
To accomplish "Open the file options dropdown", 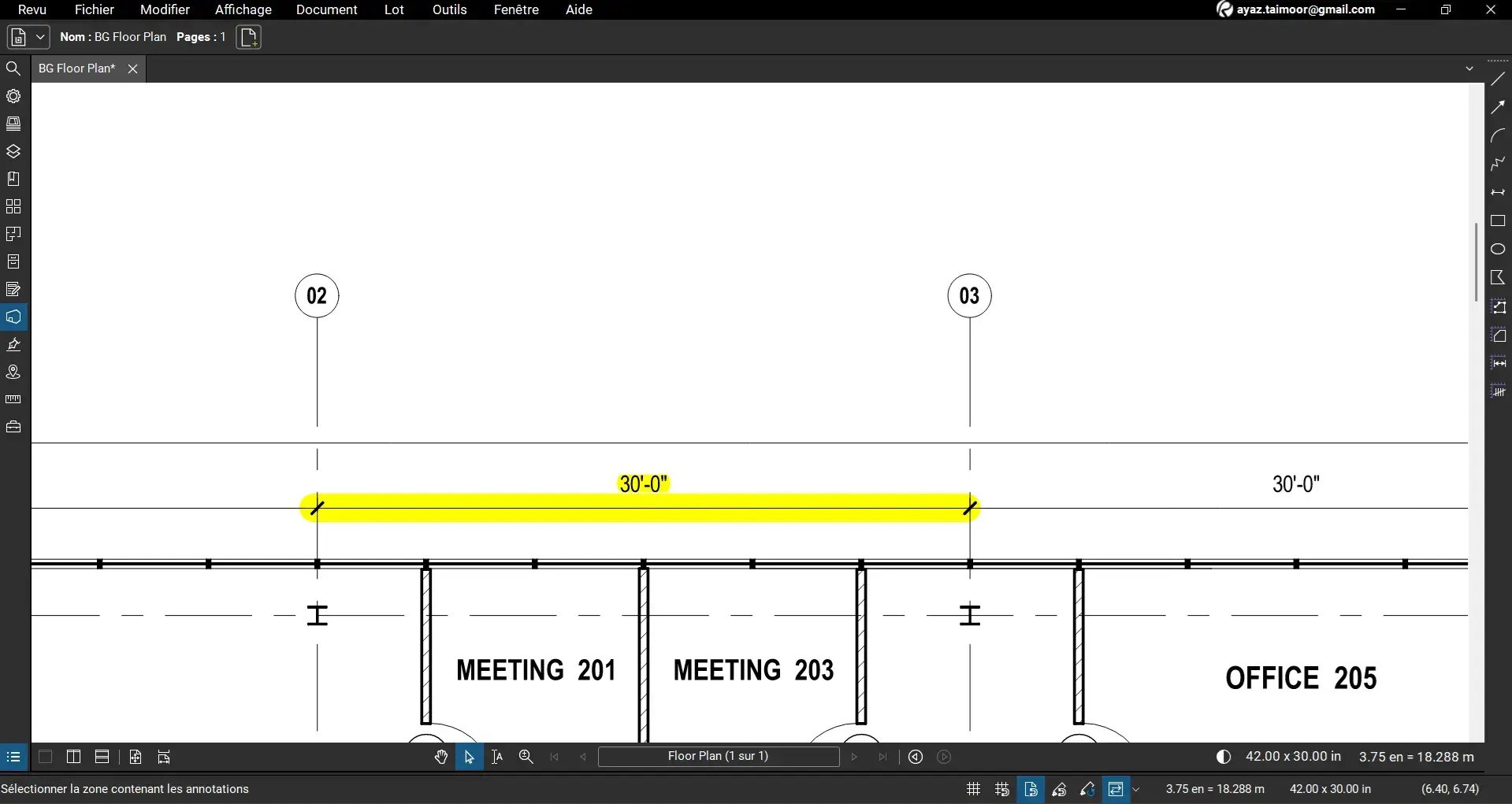I will point(39,37).
